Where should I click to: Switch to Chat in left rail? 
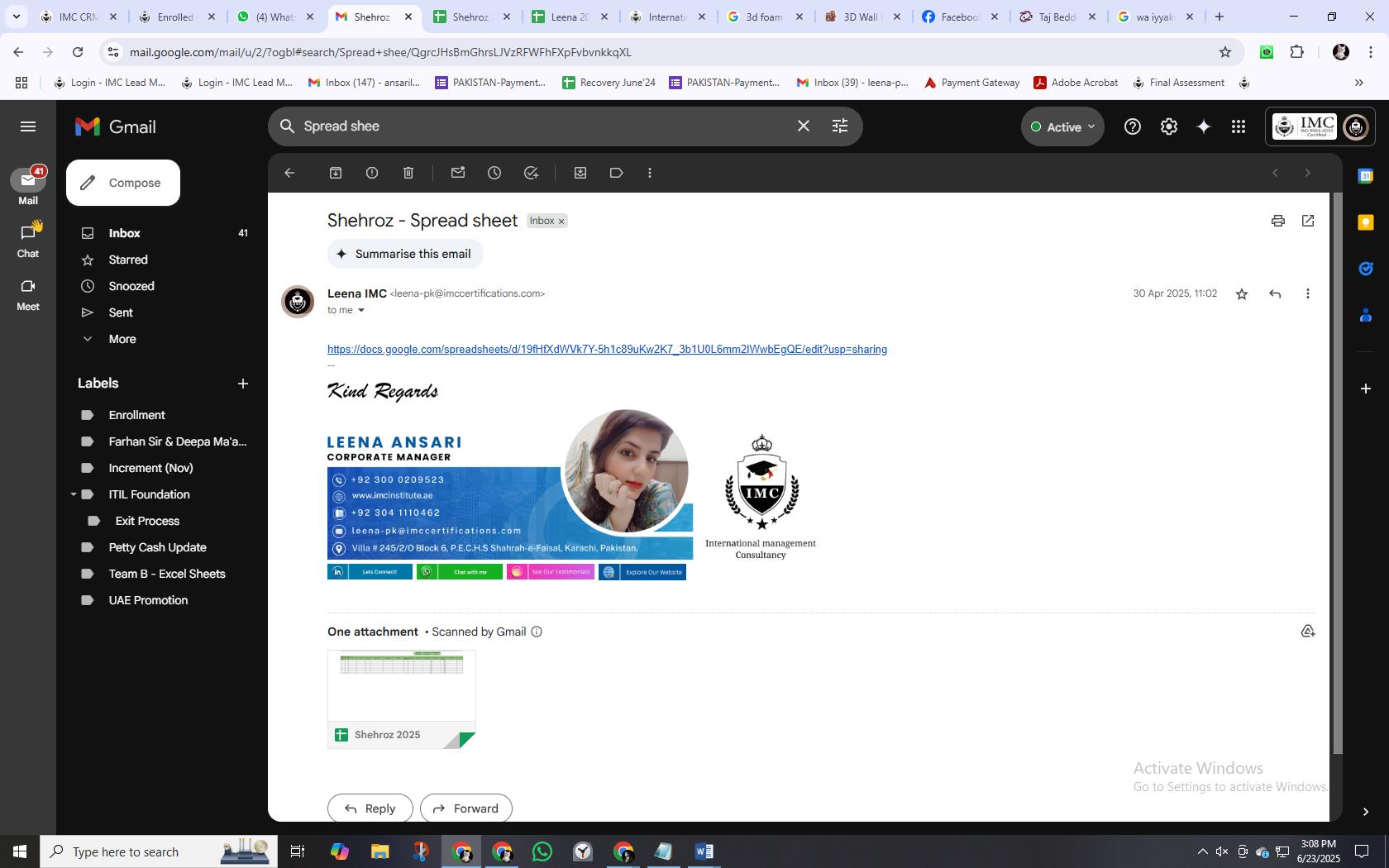(28, 241)
